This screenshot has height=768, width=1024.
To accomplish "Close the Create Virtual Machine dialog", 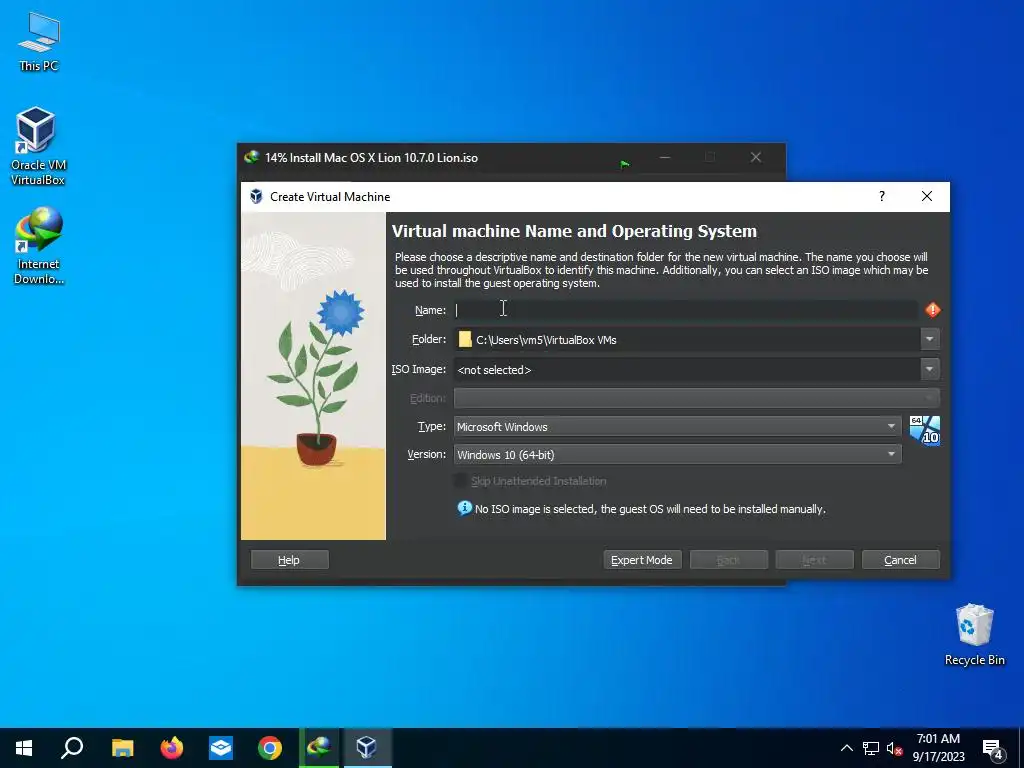I will click(927, 196).
